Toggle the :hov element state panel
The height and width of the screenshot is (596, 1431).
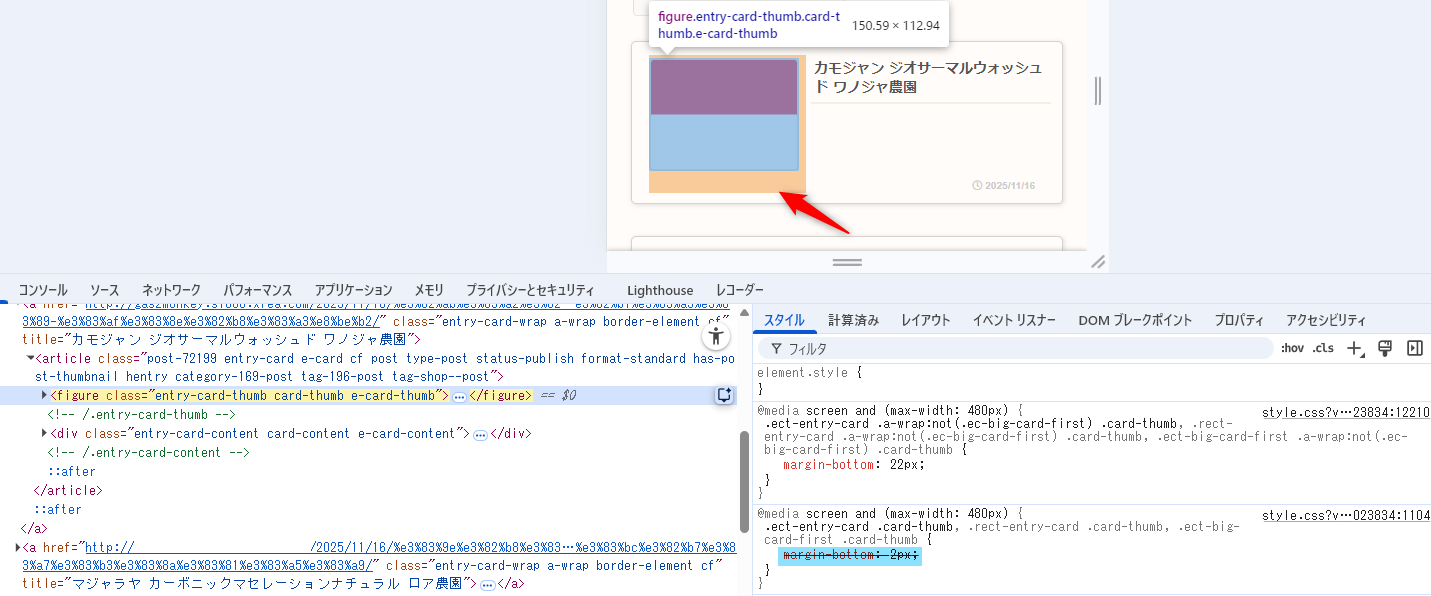coord(1292,348)
